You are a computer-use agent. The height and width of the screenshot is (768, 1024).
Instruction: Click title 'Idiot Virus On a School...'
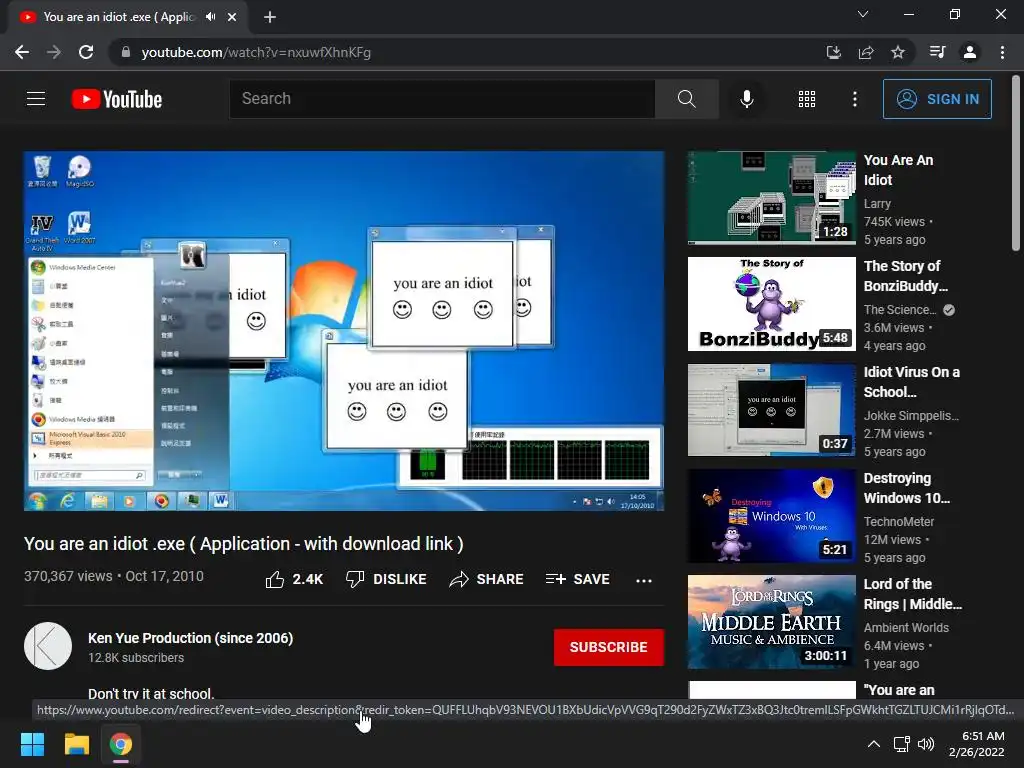pyautogui.click(x=912, y=382)
